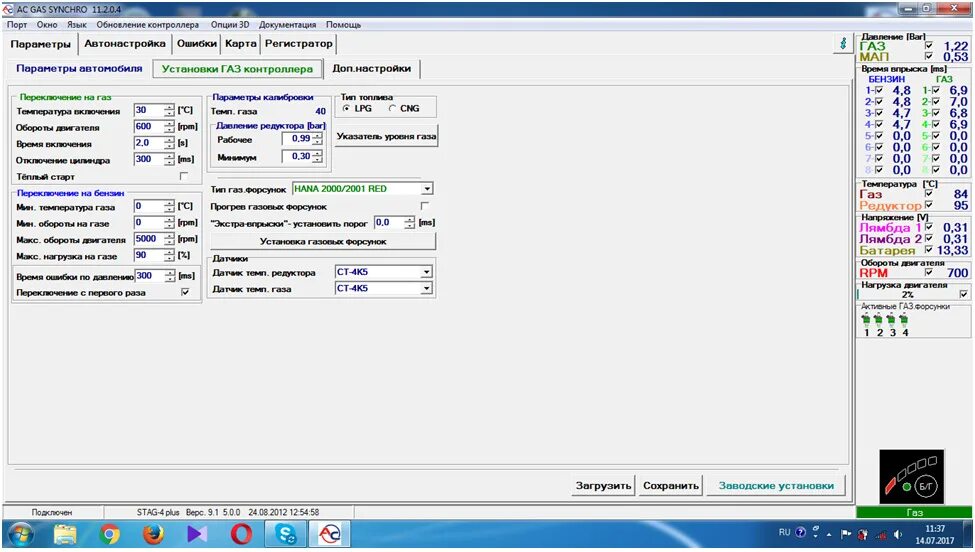Open the Регистратор tab
The width and height of the screenshot is (975, 552).
pyautogui.click(x=299, y=44)
